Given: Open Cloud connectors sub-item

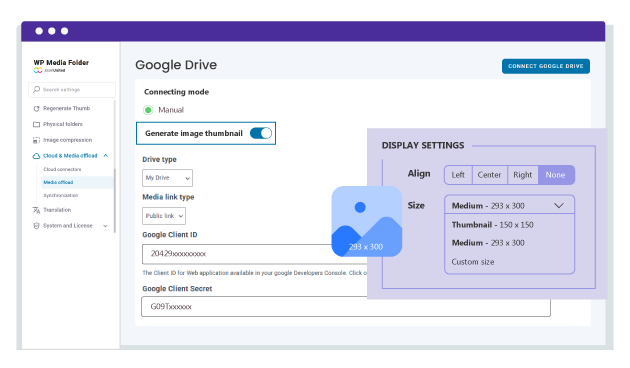Looking at the screenshot, I should coord(62,169).
